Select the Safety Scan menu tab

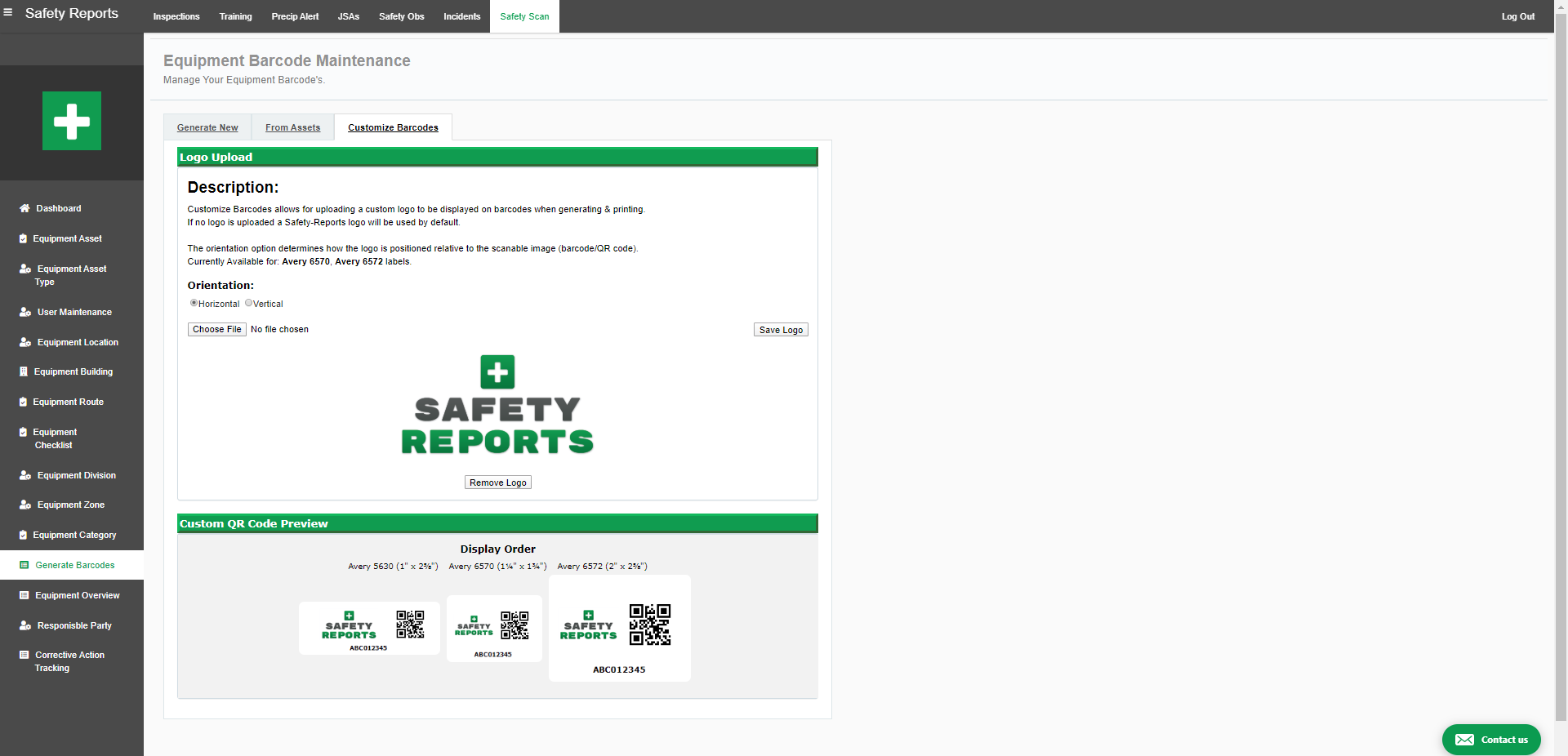point(524,16)
